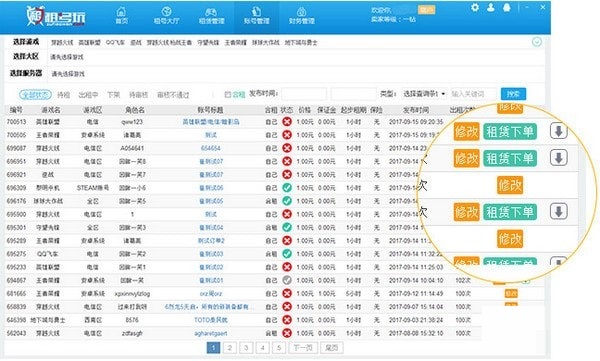
Task: Click the download arrow icon in first row
Action: pyautogui.click(x=558, y=131)
